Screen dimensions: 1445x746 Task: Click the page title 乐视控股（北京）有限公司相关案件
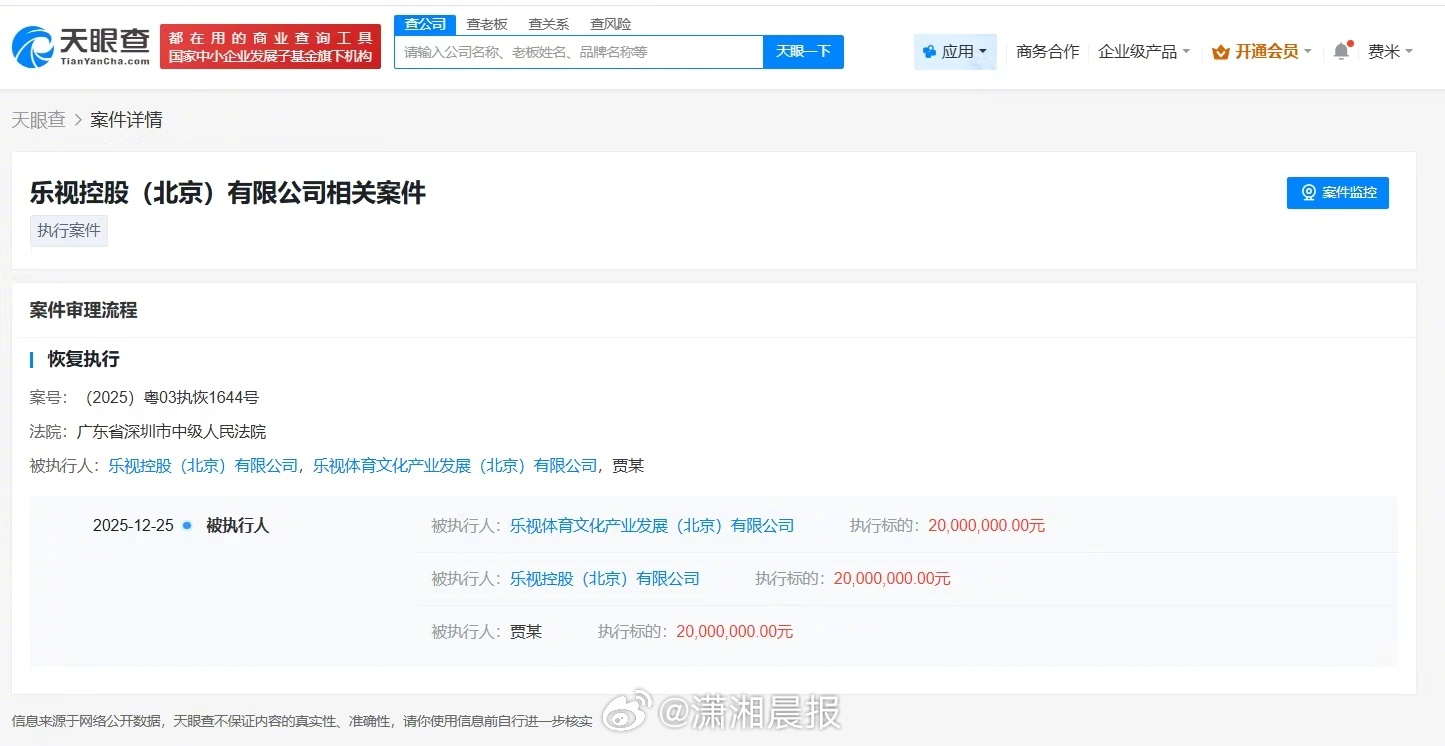[228, 193]
